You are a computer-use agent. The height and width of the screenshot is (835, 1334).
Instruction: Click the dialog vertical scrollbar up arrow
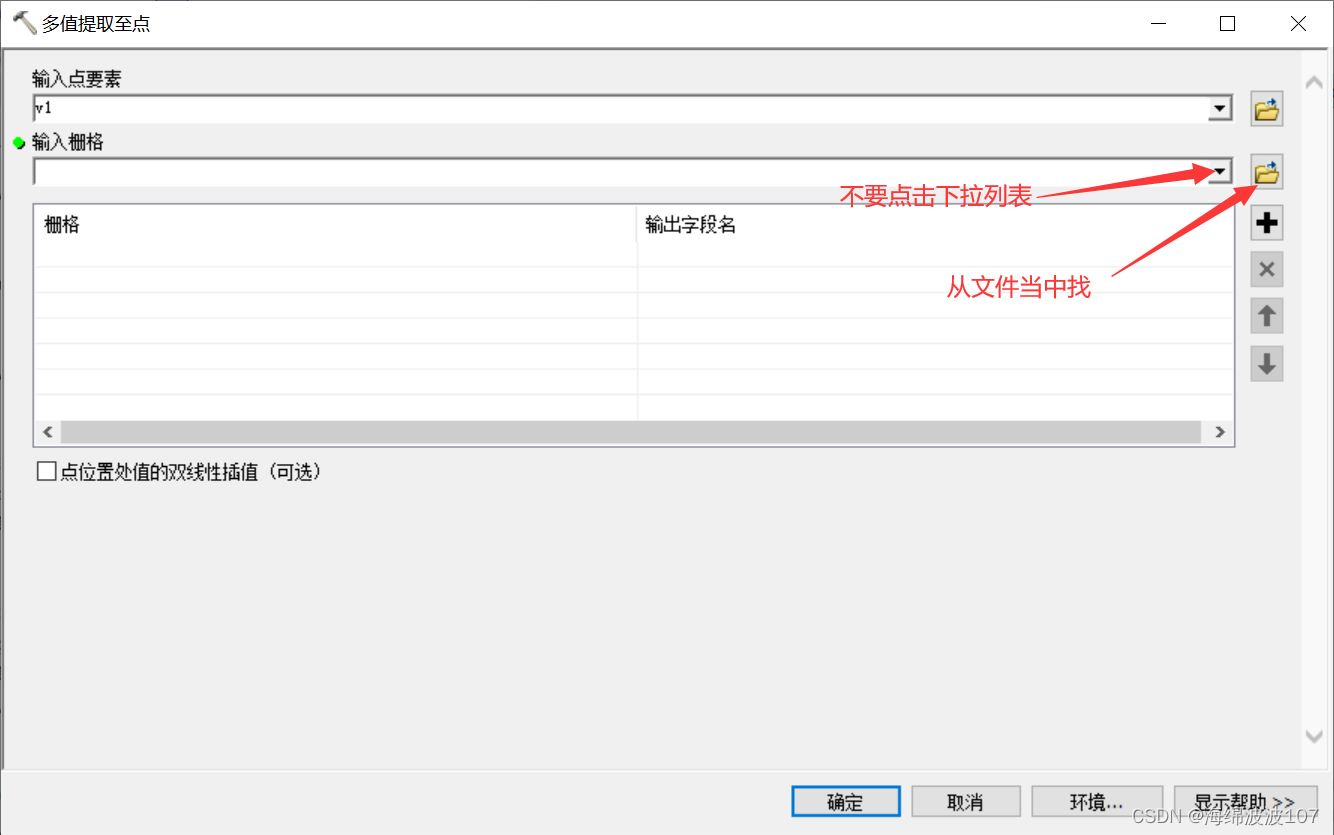point(1315,83)
